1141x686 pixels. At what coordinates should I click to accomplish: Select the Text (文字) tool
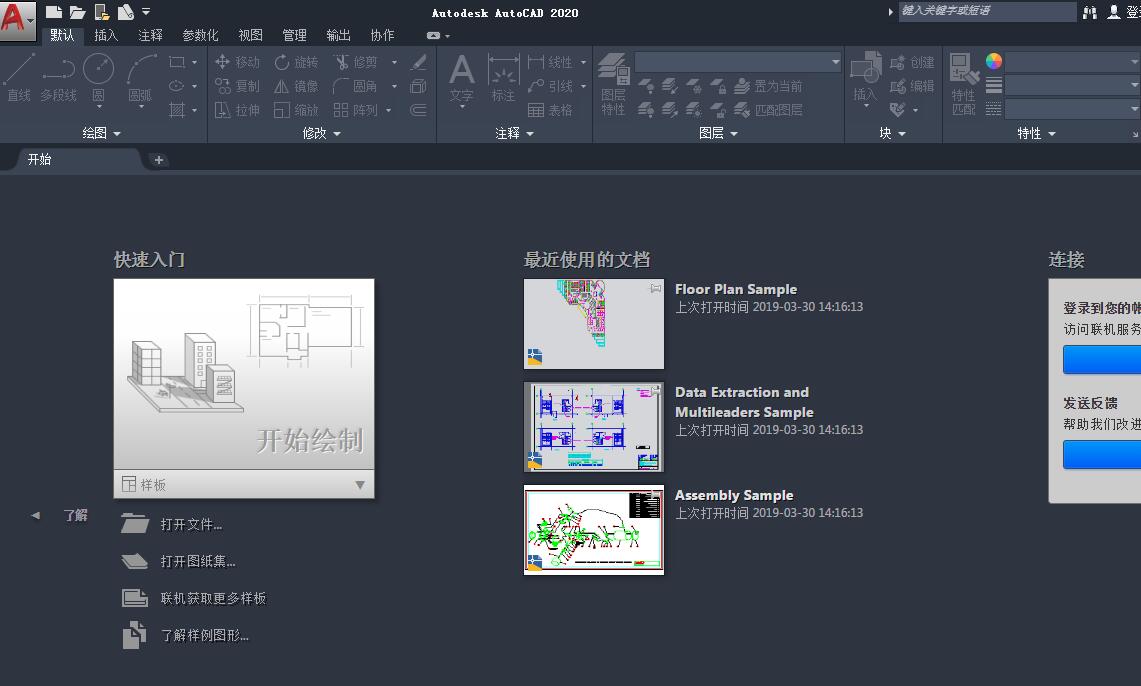pos(461,80)
